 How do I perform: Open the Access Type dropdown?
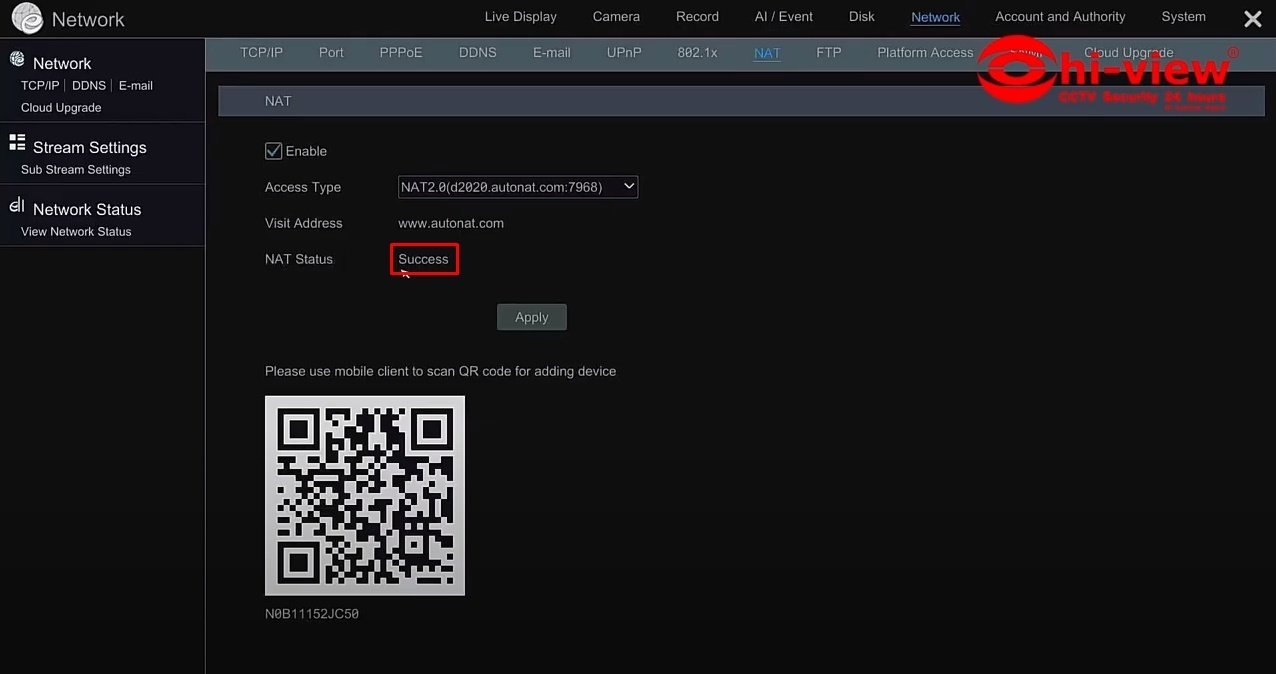click(518, 187)
